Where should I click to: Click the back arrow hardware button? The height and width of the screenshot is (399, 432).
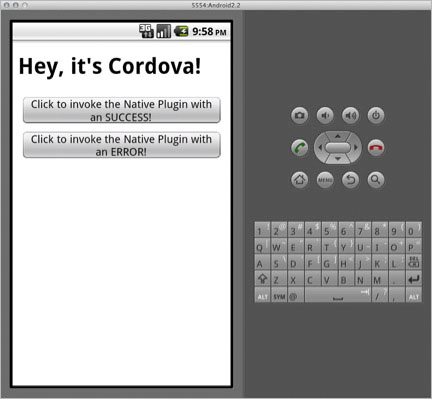click(351, 180)
